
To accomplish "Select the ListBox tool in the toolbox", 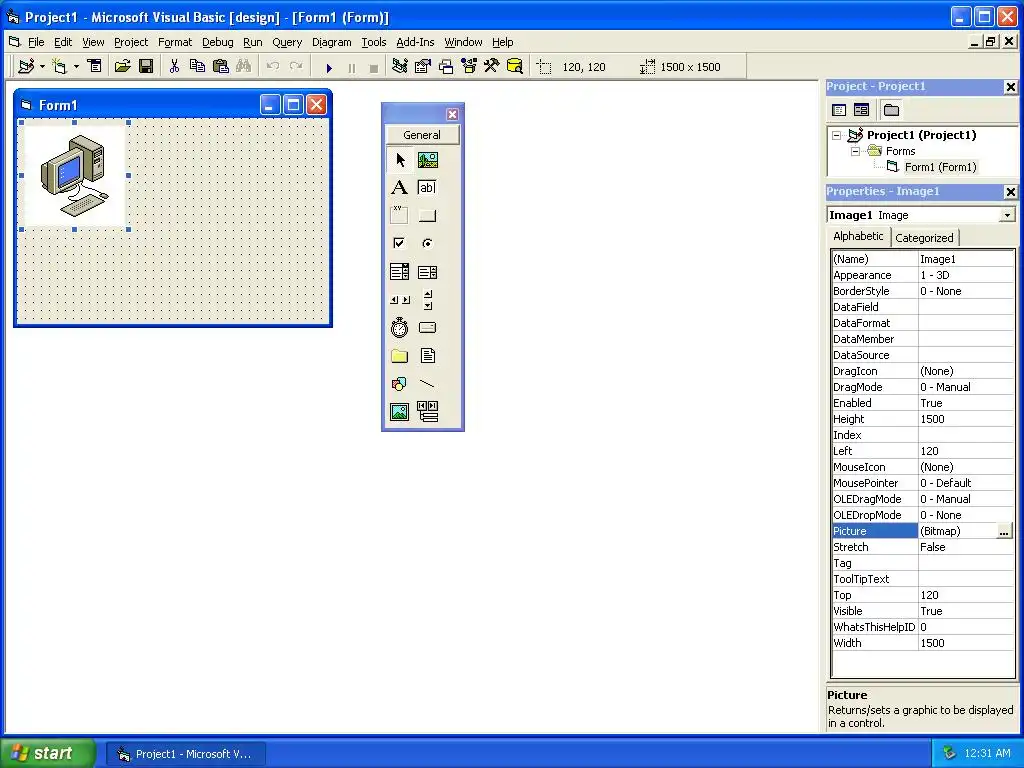I will coord(428,272).
